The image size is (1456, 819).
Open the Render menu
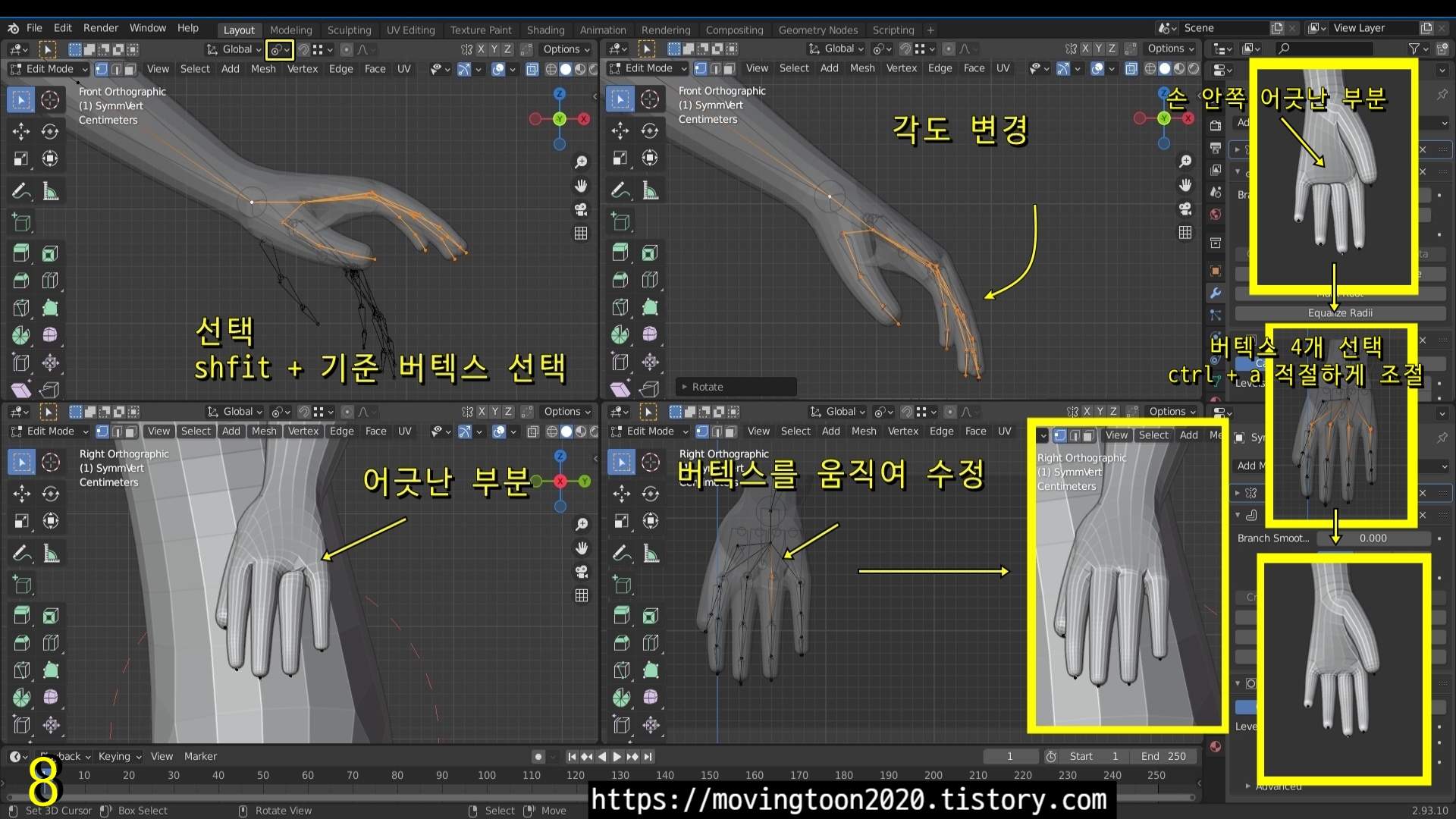click(101, 28)
